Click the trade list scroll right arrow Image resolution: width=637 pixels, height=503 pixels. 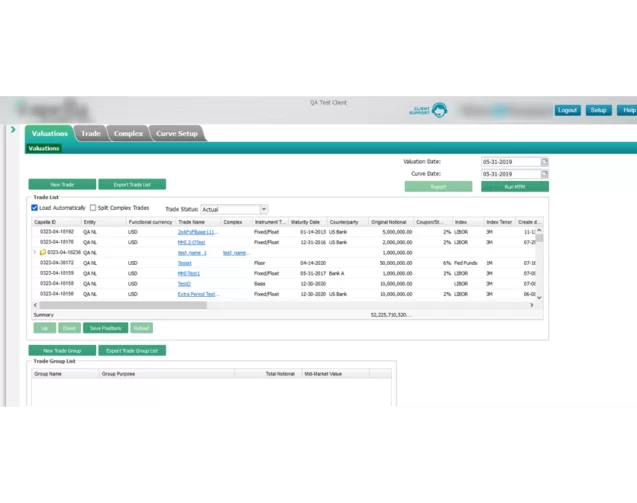(532, 305)
